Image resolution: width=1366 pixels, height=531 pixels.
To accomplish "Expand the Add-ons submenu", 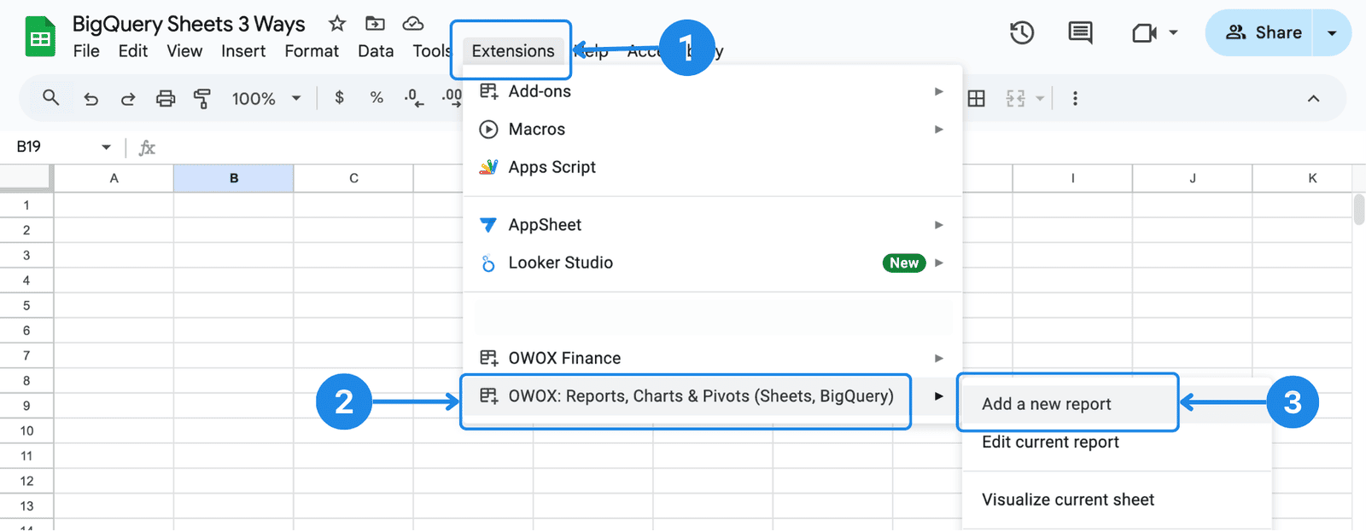I will click(x=713, y=91).
